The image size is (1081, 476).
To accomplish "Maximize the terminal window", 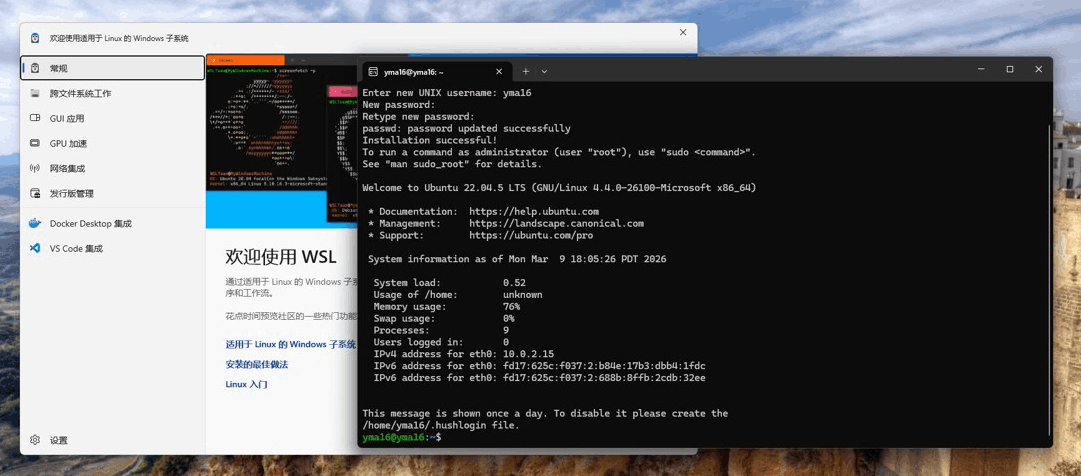I will pos(1010,69).
